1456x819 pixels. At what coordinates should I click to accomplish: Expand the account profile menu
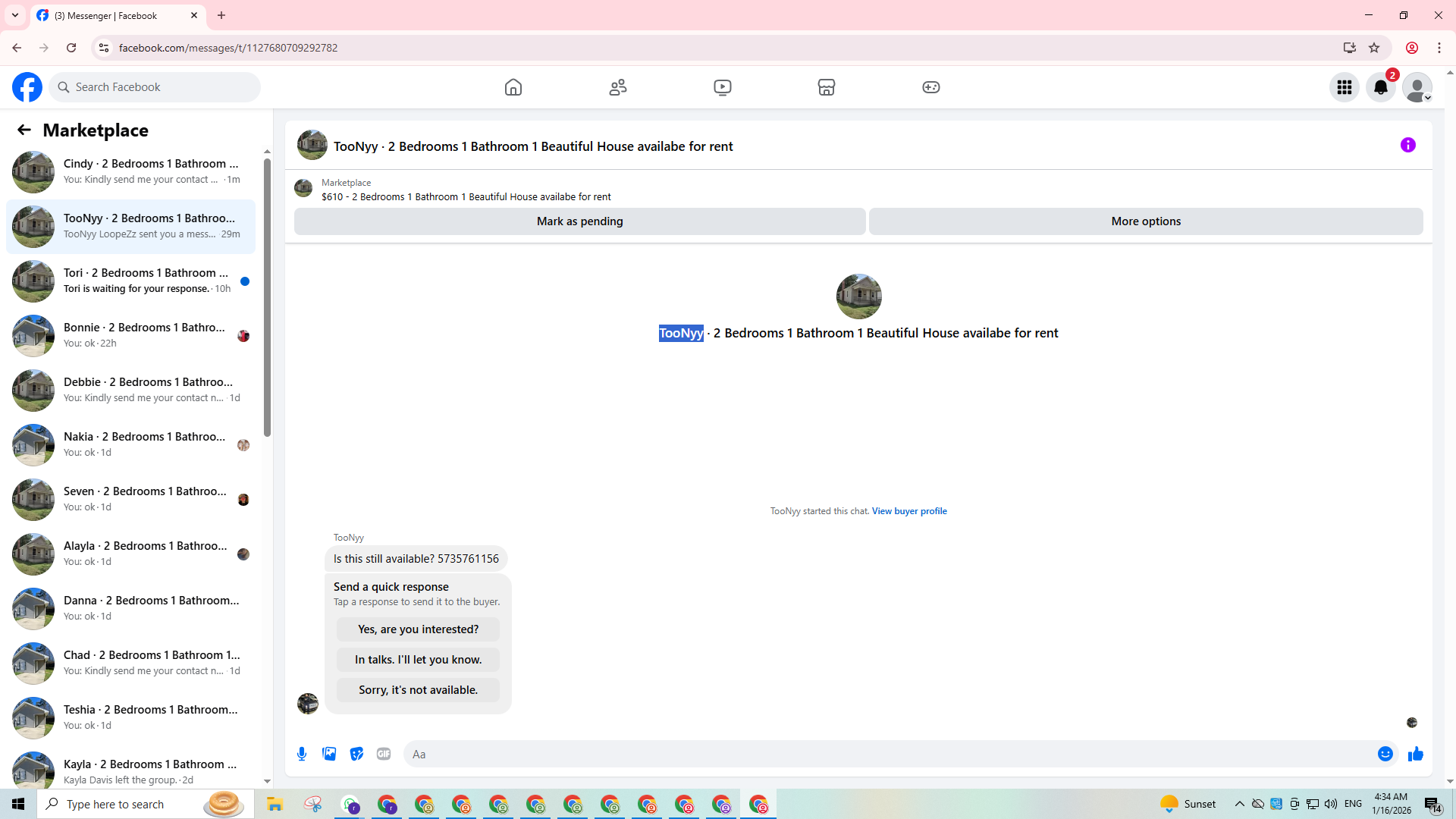click(1417, 87)
